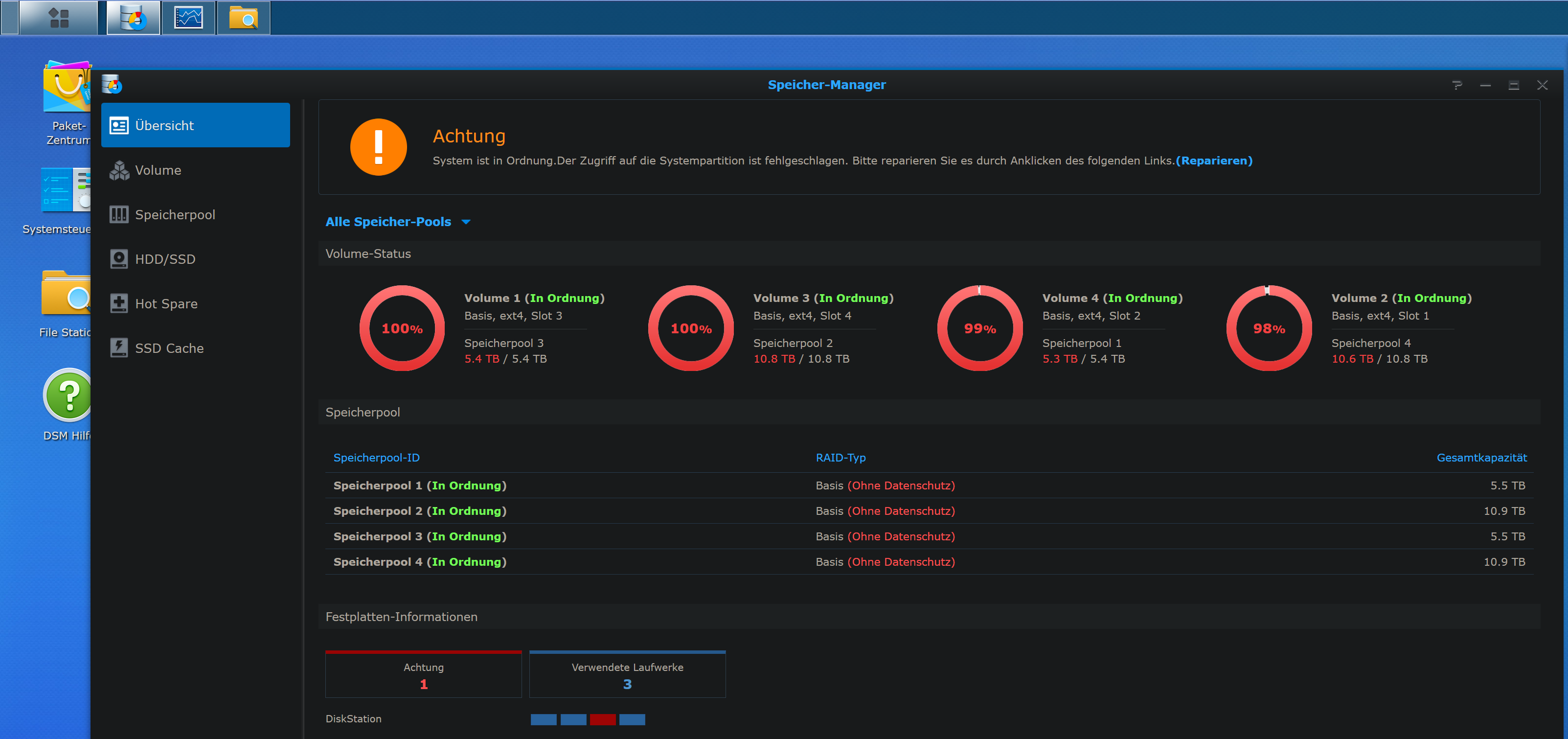Switch to the Verwendete Laufwerke tile
1568x739 pixels.
(x=627, y=674)
